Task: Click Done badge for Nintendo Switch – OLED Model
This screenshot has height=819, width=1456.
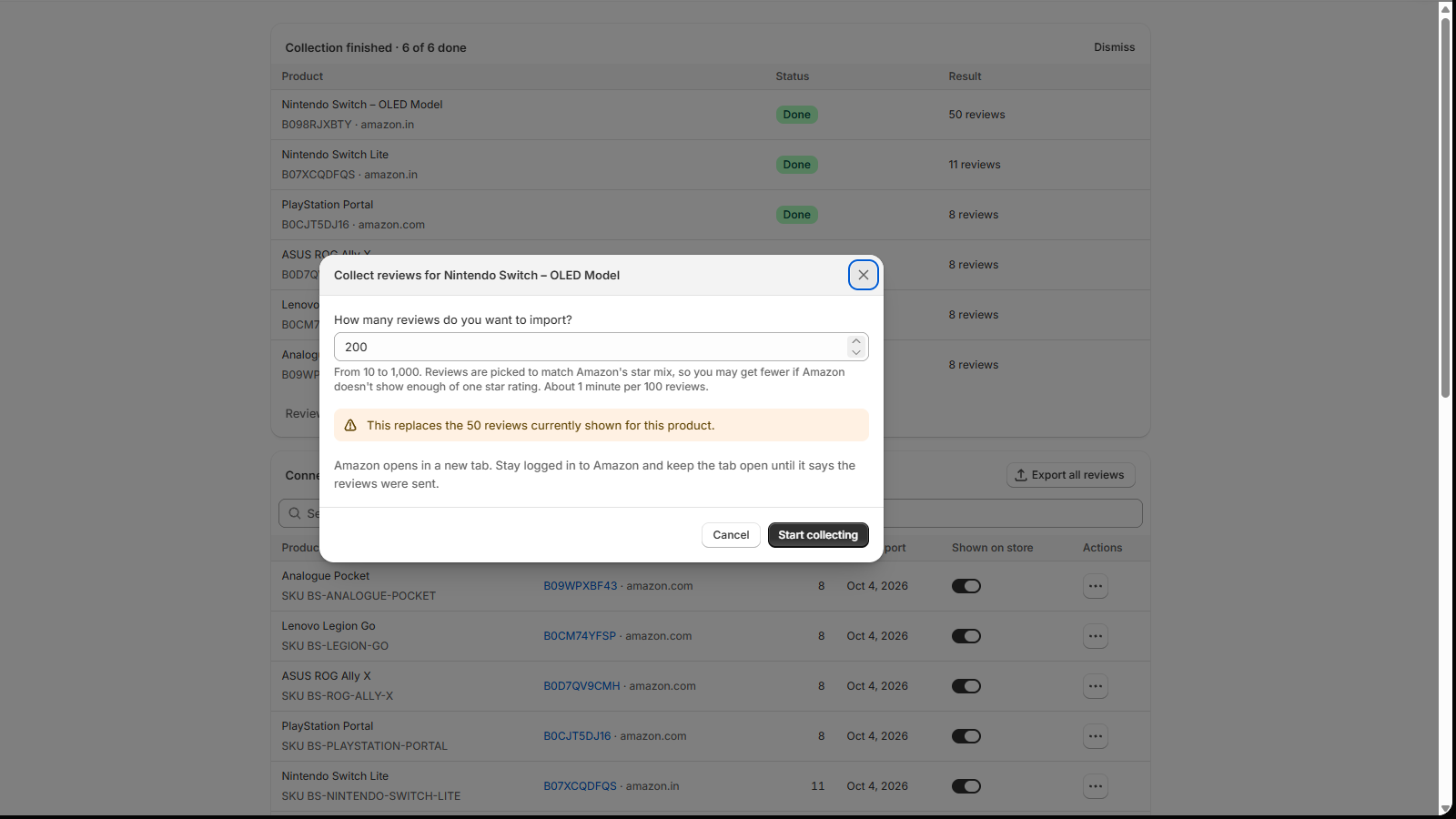Action: click(796, 115)
